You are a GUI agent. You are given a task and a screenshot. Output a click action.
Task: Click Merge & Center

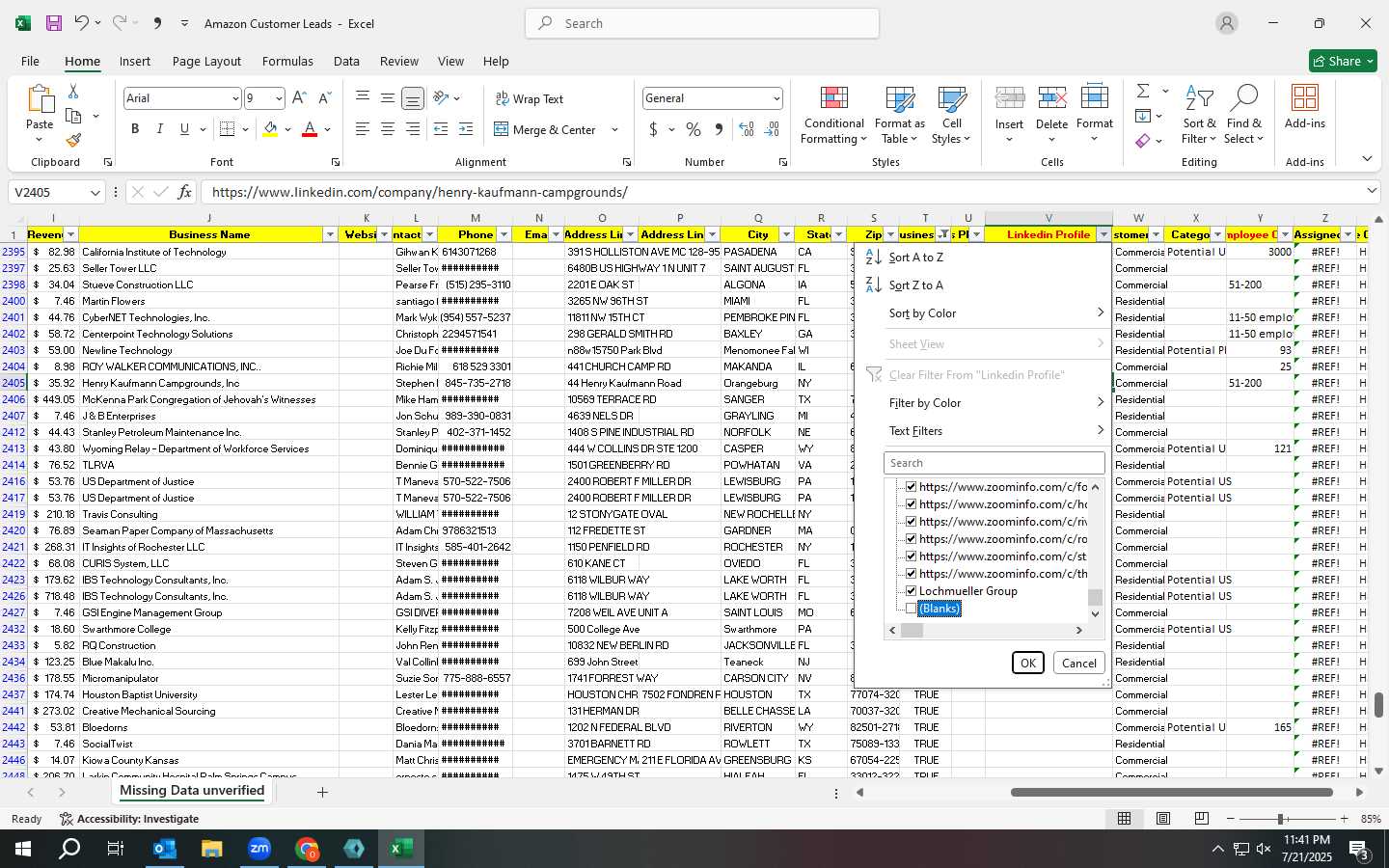click(546, 129)
